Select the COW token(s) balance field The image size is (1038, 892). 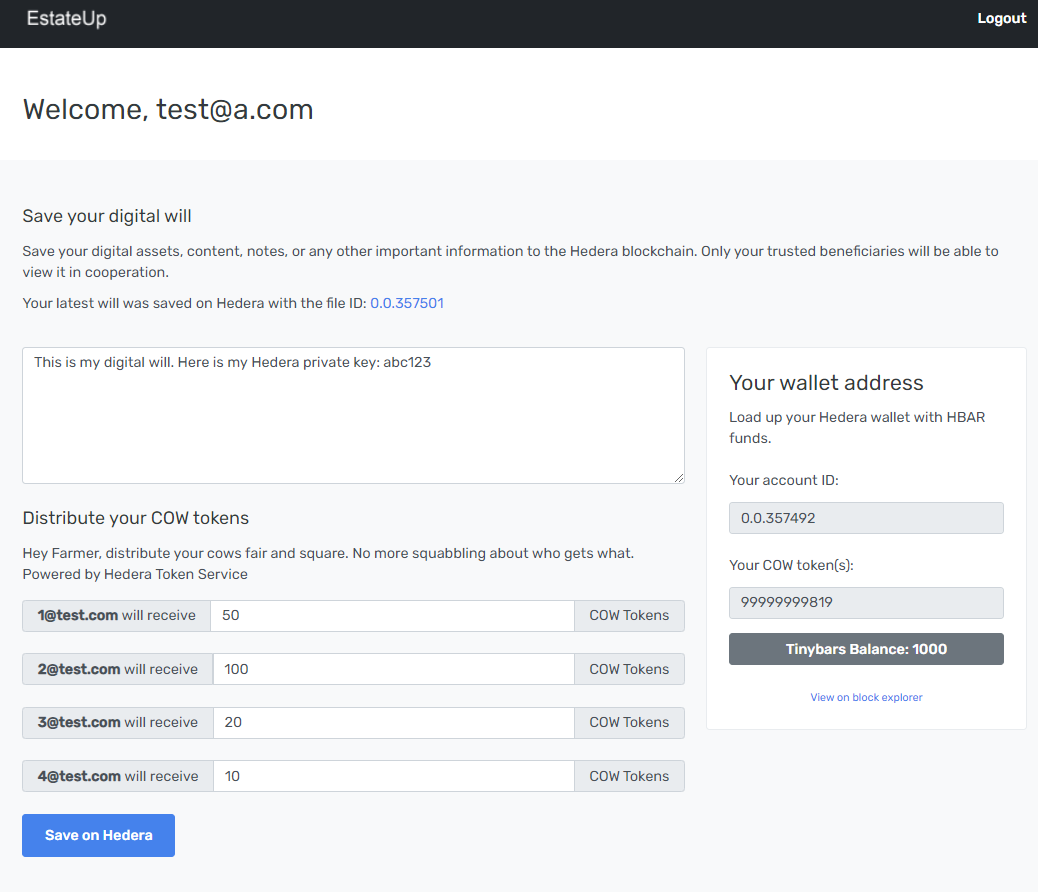[x=866, y=603]
